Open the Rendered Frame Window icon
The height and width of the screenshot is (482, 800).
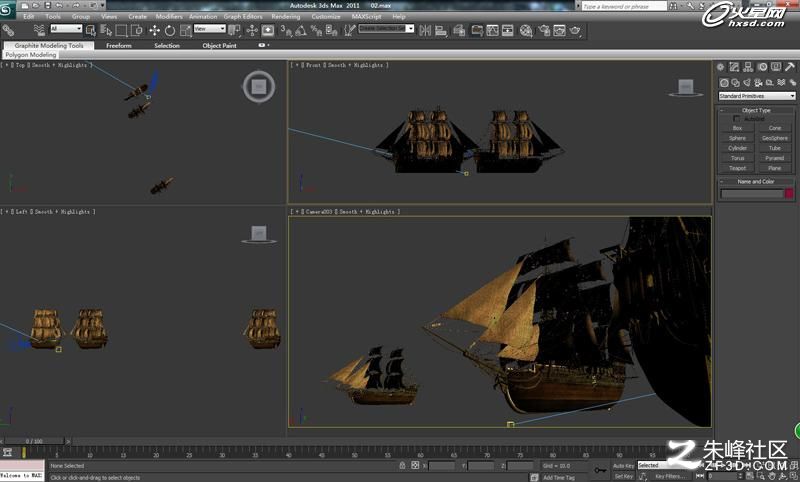coord(559,31)
